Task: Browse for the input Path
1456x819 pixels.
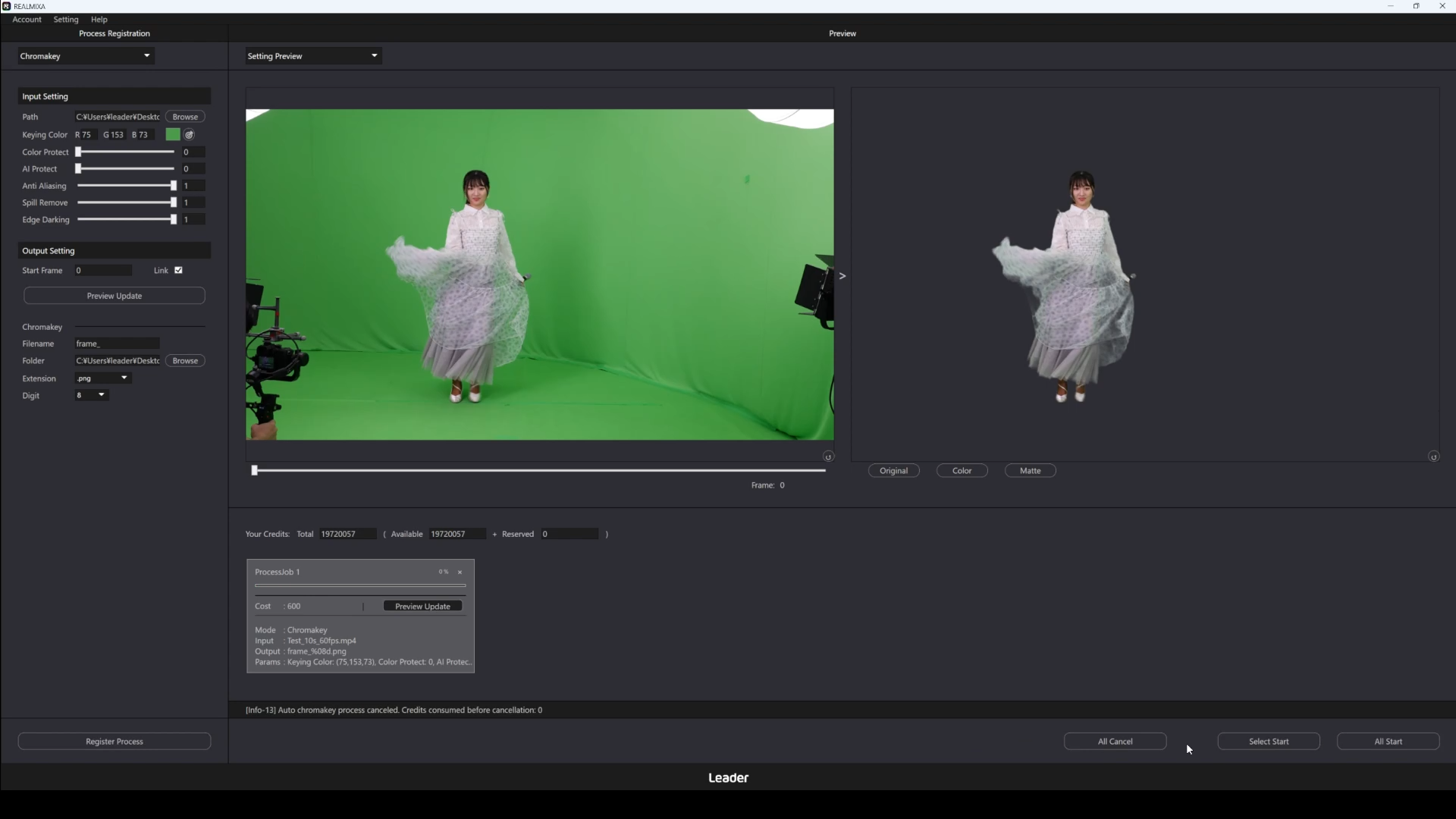Action: [185, 117]
